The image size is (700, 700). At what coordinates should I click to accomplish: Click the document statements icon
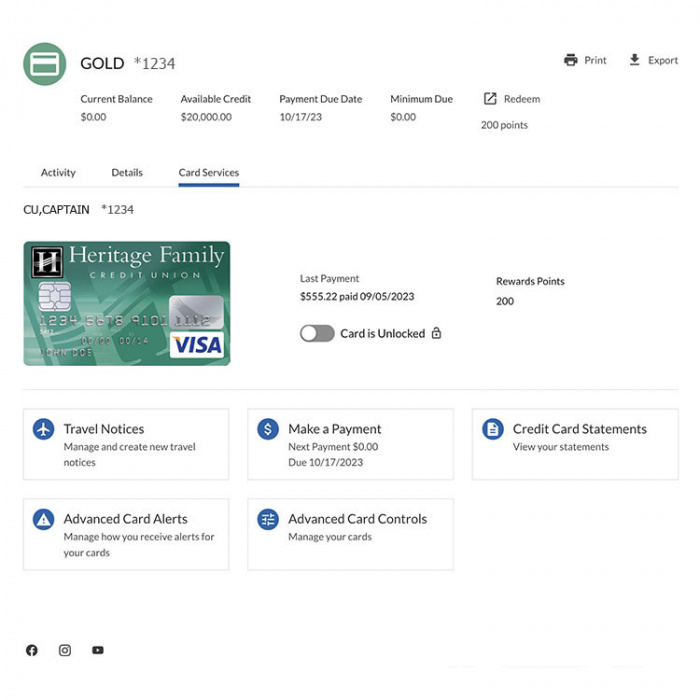point(493,429)
